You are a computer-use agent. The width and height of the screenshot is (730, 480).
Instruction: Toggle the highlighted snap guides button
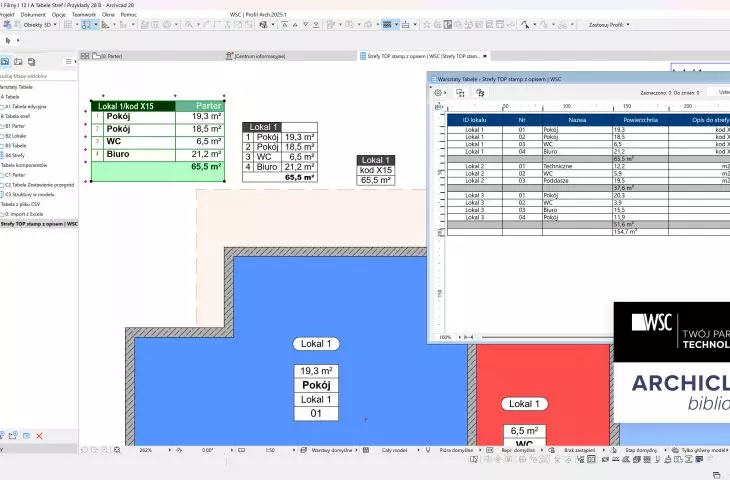coord(86,25)
